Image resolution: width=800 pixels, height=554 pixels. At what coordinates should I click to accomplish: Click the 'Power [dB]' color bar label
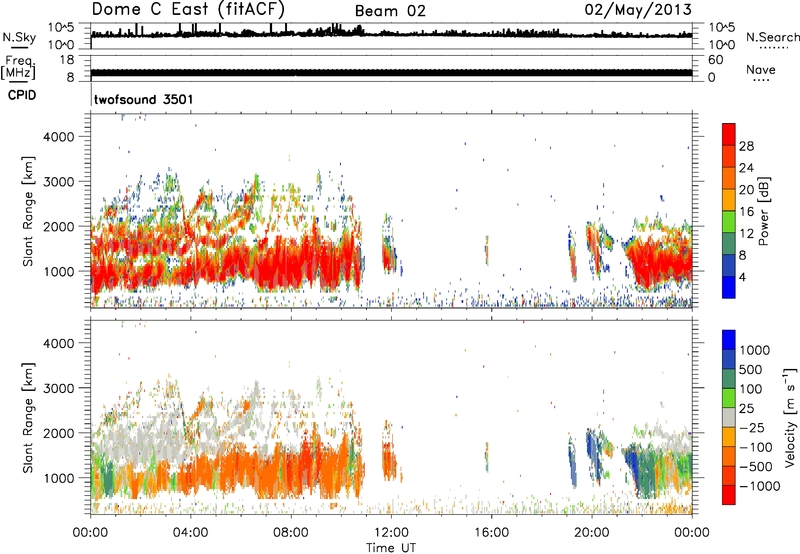point(763,211)
